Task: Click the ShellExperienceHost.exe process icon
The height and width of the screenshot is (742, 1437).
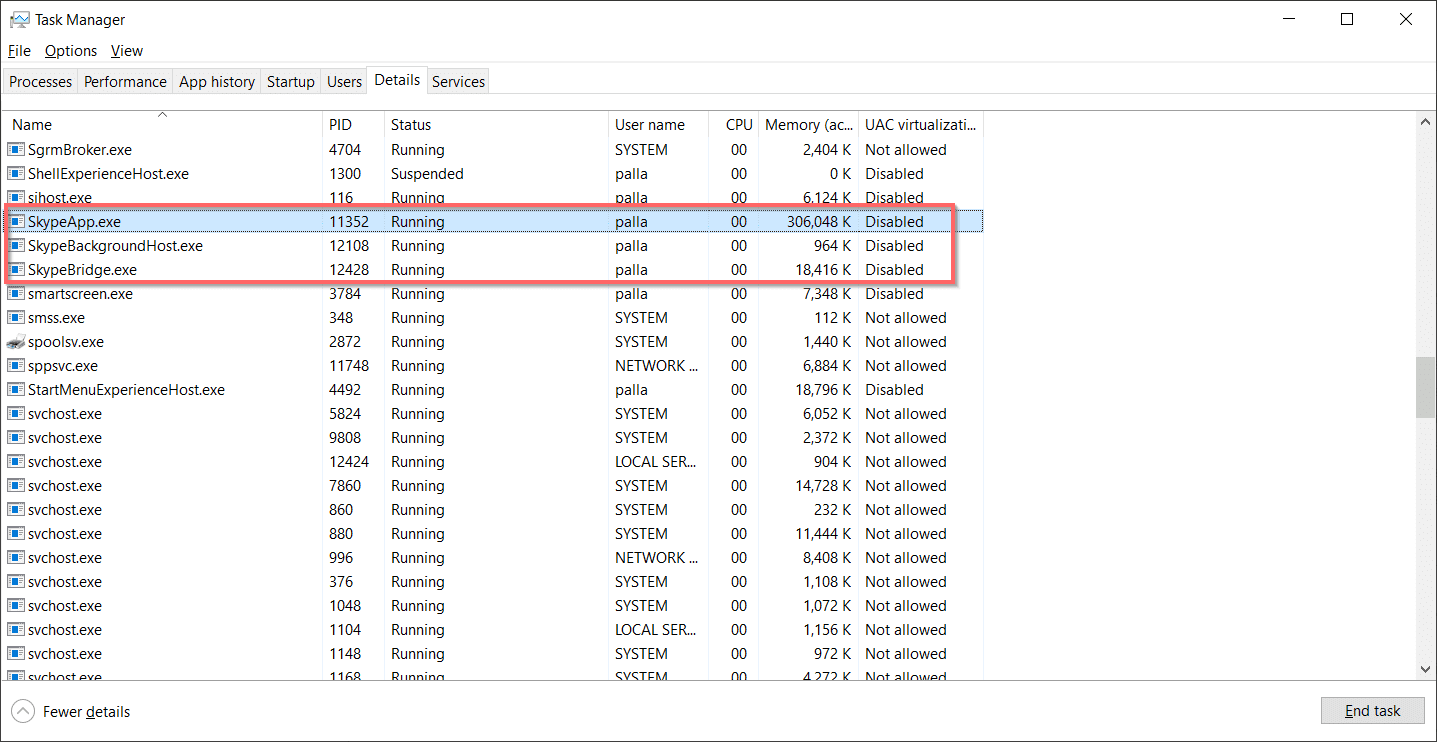Action: tap(16, 174)
